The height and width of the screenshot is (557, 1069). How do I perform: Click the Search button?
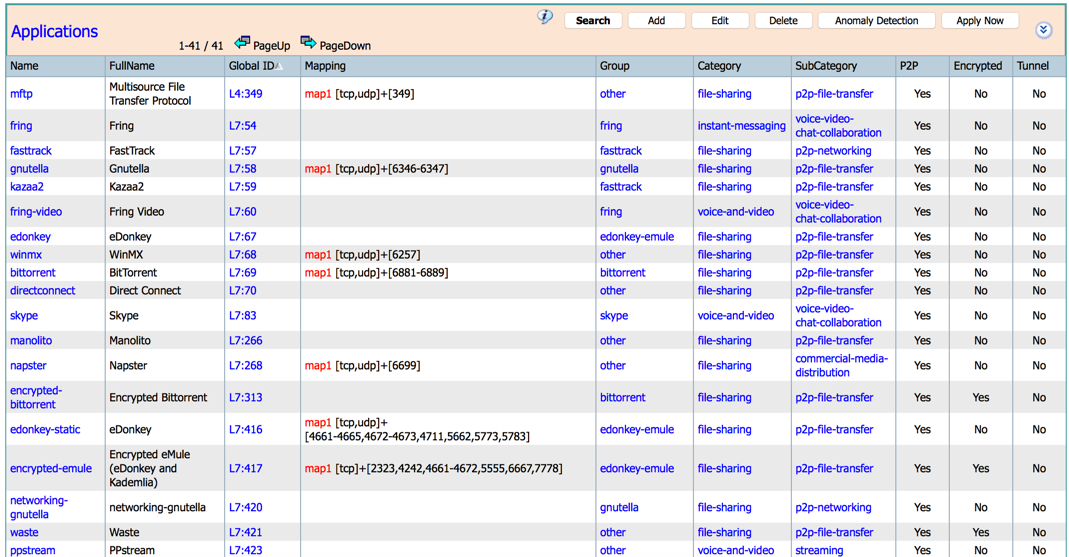(592, 20)
